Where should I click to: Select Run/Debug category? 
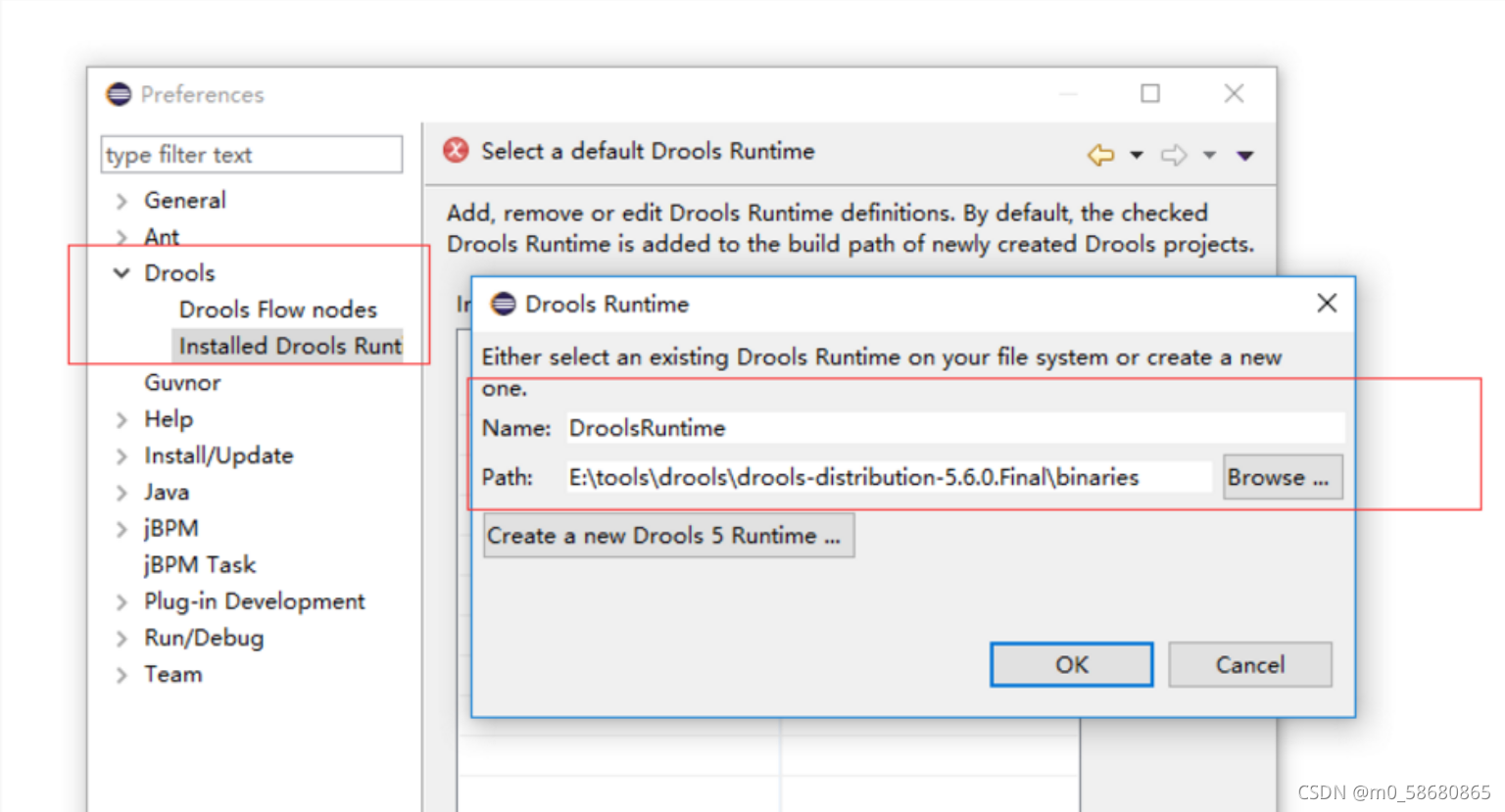[204, 638]
